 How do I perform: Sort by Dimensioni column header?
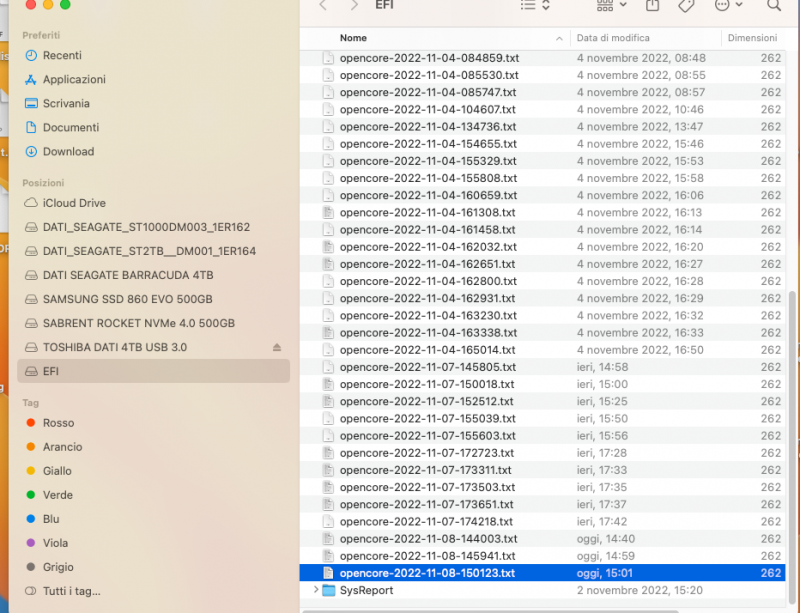click(x=752, y=38)
